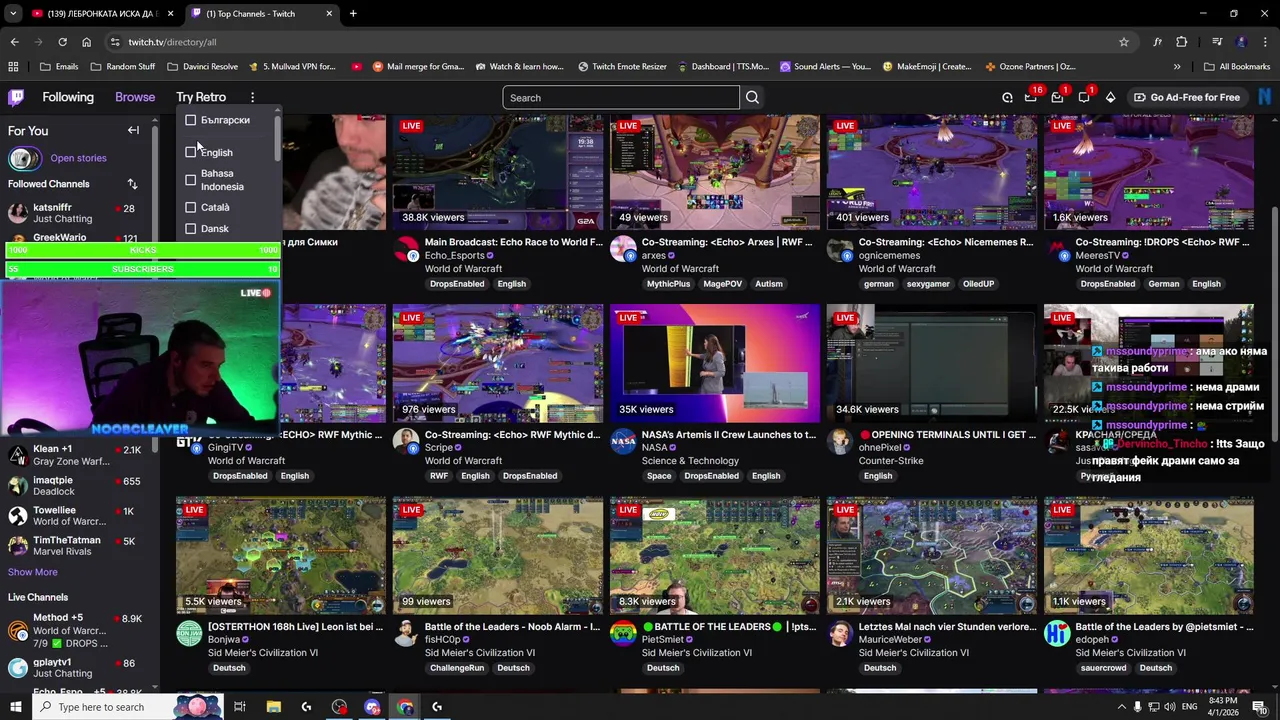Click the Go Ad-Free for Free button

[1187, 97]
